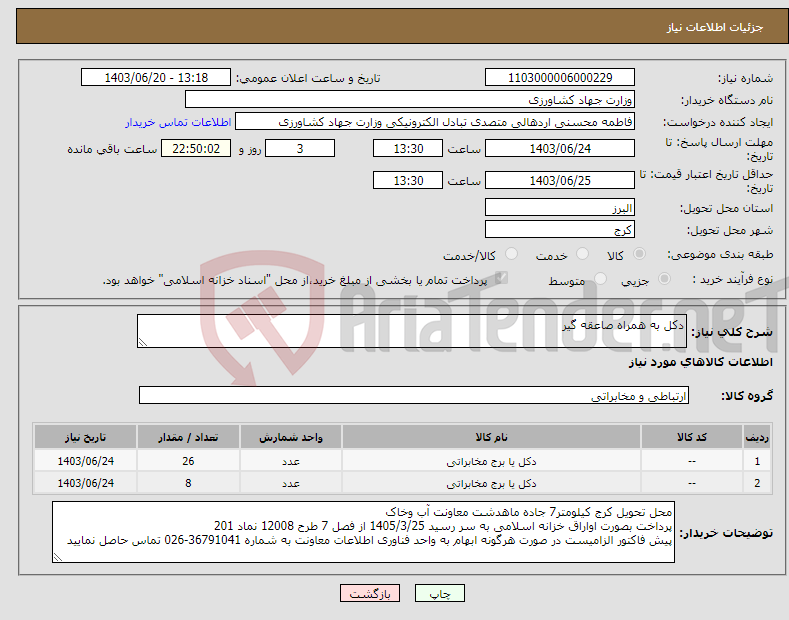Click the resize handle of buyer notes box
Screen dimensions: 789x620
[x=58, y=557]
